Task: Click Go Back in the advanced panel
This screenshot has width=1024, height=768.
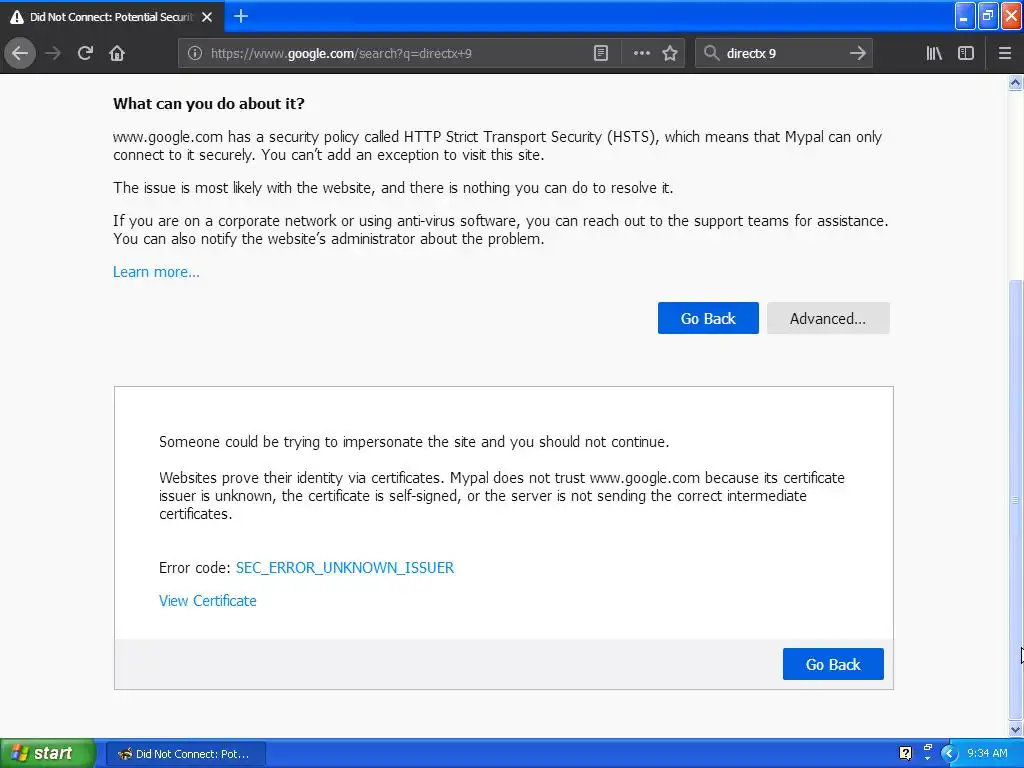Action: (x=833, y=664)
